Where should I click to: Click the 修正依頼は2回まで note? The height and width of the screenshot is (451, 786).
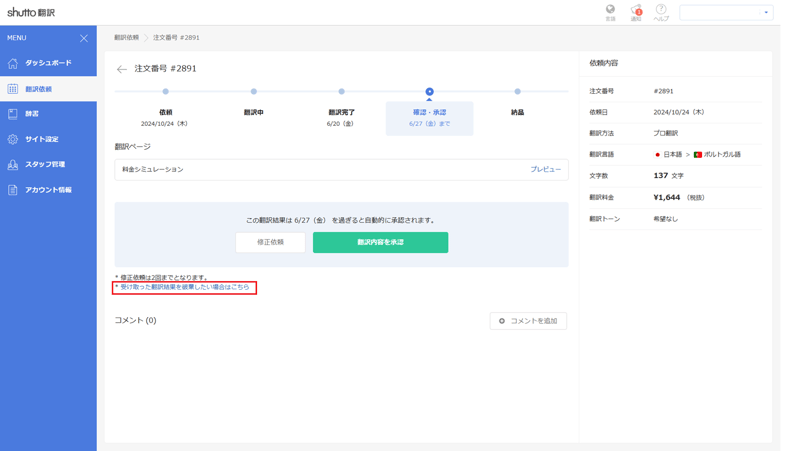coord(163,278)
